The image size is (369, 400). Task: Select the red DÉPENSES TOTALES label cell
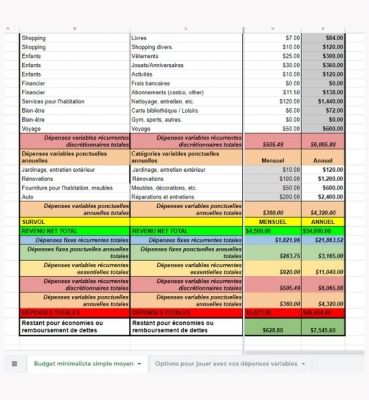pyautogui.click(x=74, y=313)
